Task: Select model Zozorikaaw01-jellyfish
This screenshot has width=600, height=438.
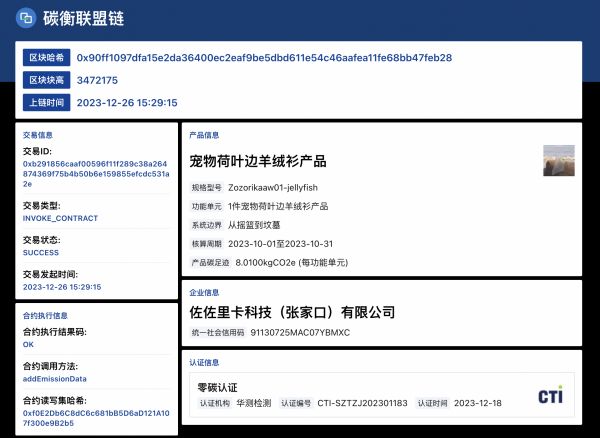Action: (x=273, y=187)
